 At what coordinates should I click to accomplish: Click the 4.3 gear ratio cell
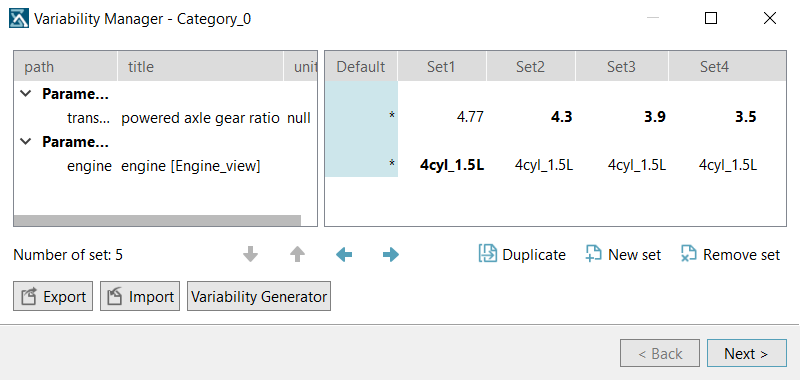coord(561,117)
